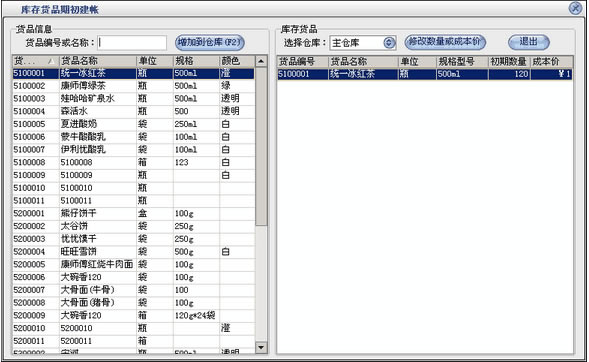Sort goods list by 单位 column header
589x362 pixels.
(154, 61)
